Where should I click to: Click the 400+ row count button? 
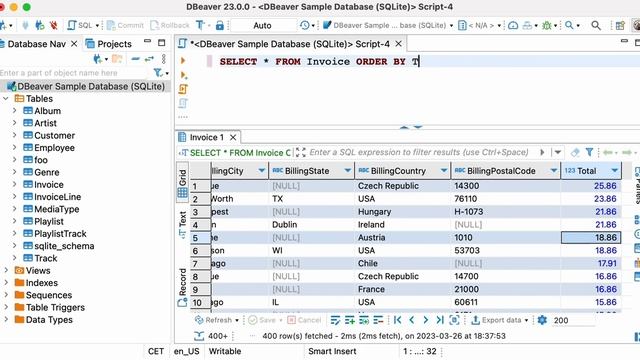(x=211, y=336)
